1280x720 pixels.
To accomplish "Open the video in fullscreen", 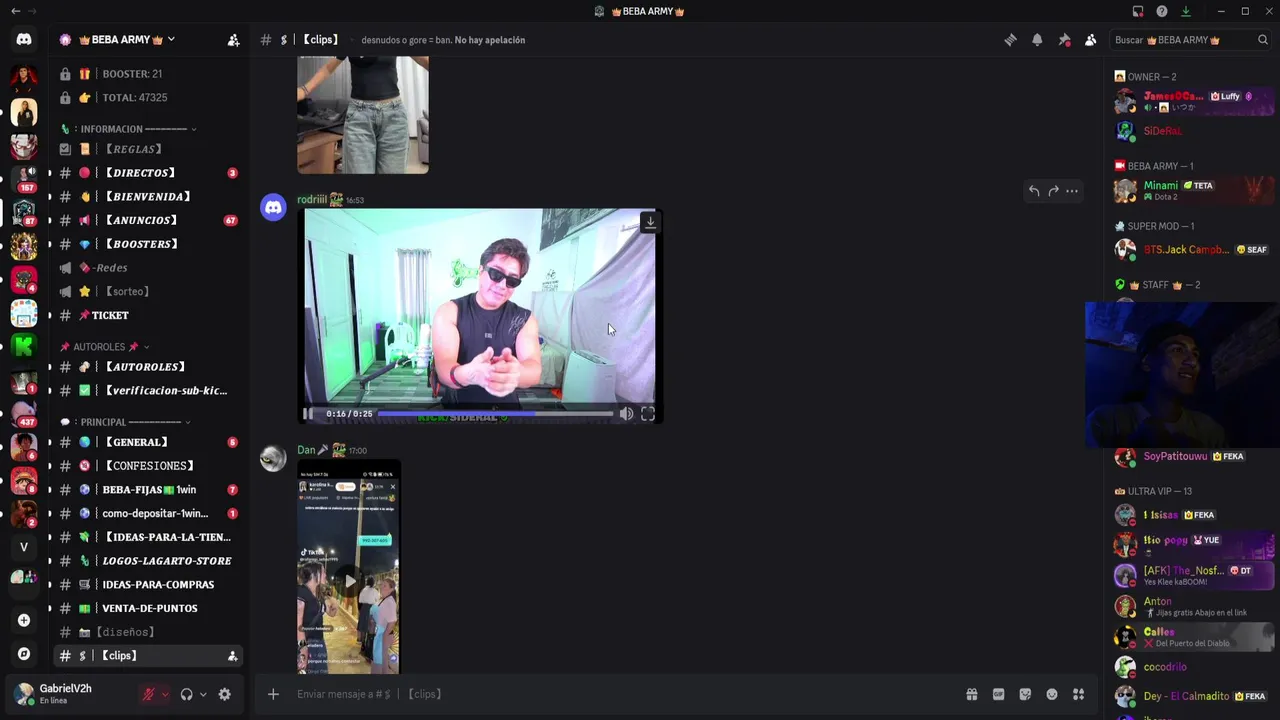I will [x=648, y=413].
